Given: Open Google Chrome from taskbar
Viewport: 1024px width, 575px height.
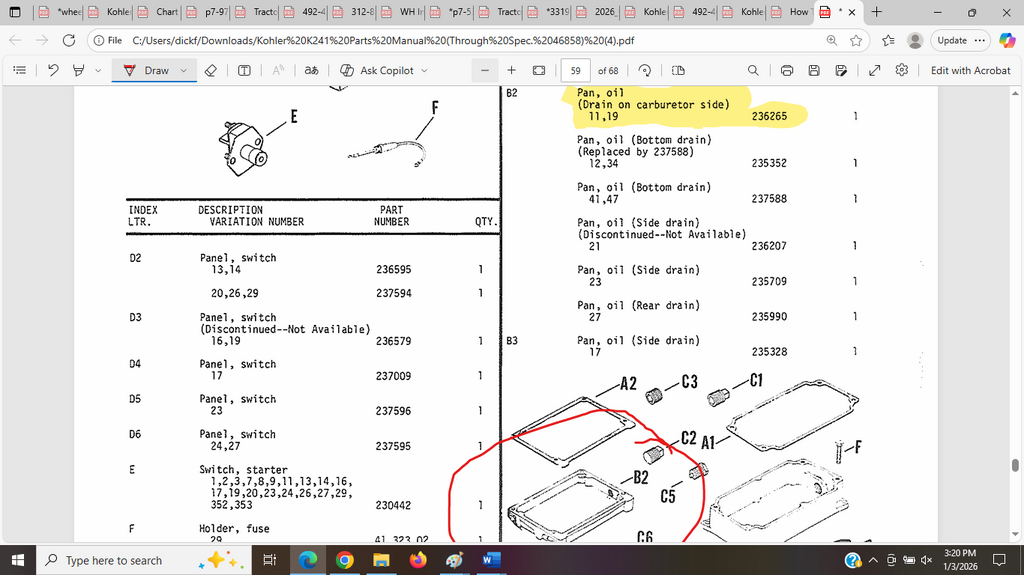Looking at the screenshot, I should 344,560.
